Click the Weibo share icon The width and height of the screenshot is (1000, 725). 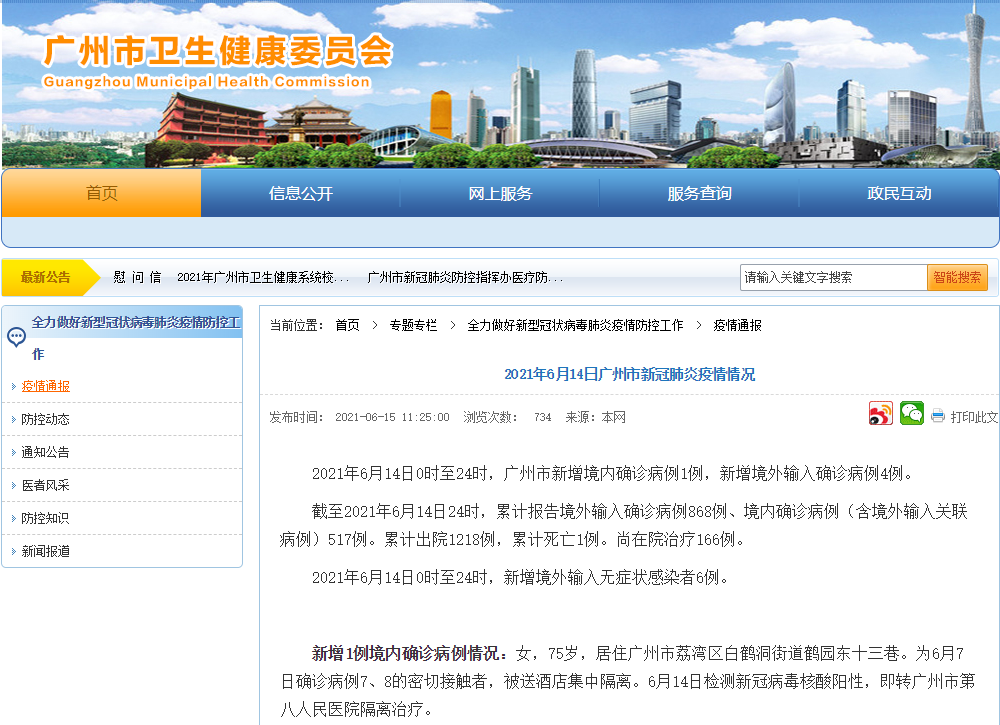[880, 414]
